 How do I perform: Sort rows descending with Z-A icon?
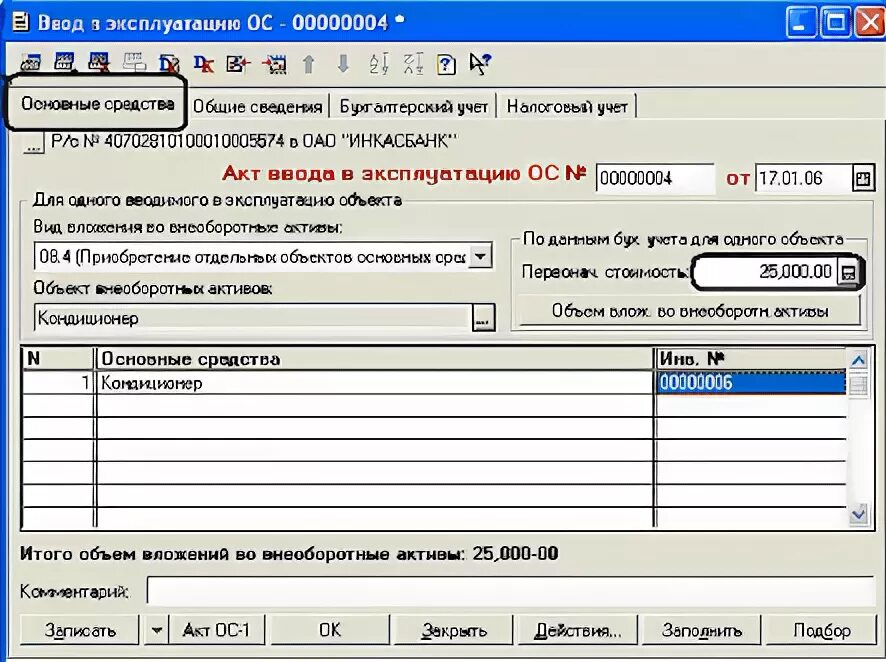[413, 63]
